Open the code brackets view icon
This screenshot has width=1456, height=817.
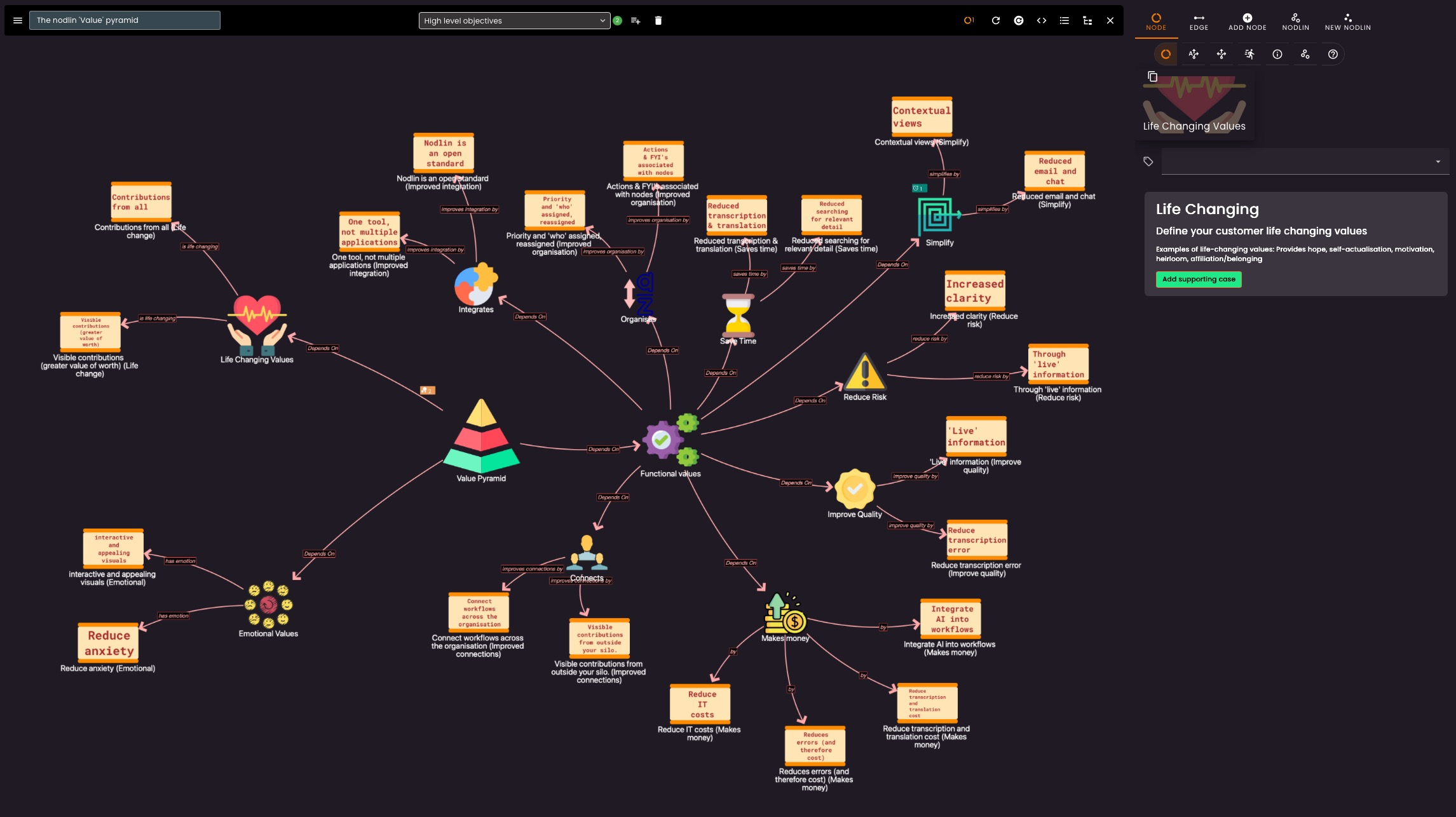[x=1041, y=20]
